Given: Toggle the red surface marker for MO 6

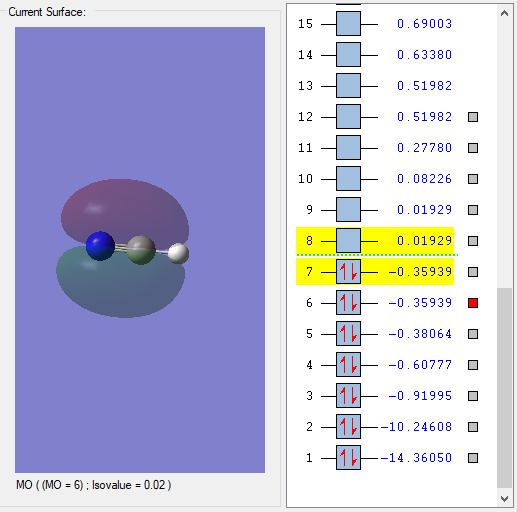Looking at the screenshot, I should pos(473,303).
